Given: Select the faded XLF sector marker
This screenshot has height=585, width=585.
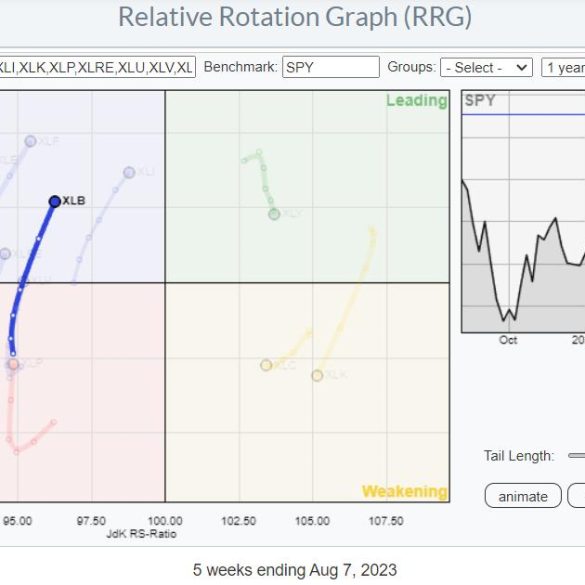Looking at the screenshot, I should (31, 141).
